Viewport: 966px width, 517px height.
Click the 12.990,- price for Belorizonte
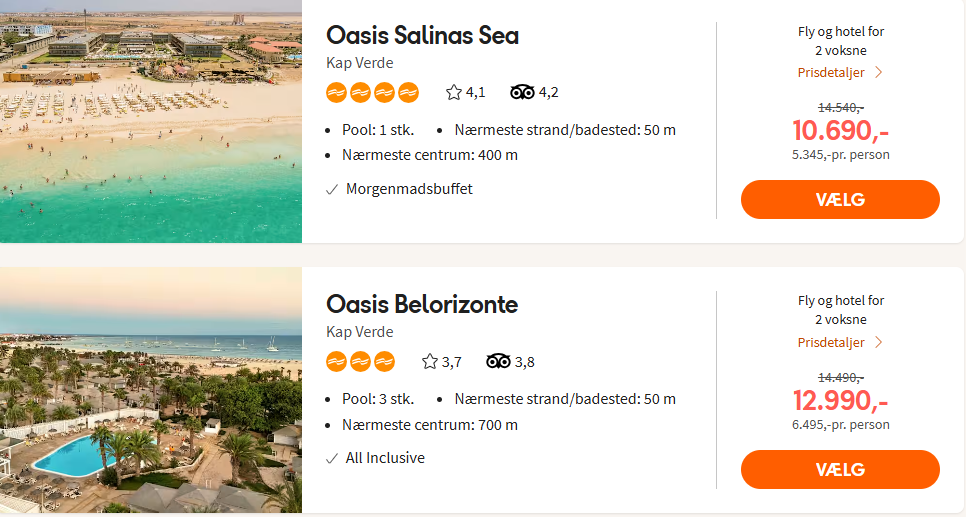840,400
